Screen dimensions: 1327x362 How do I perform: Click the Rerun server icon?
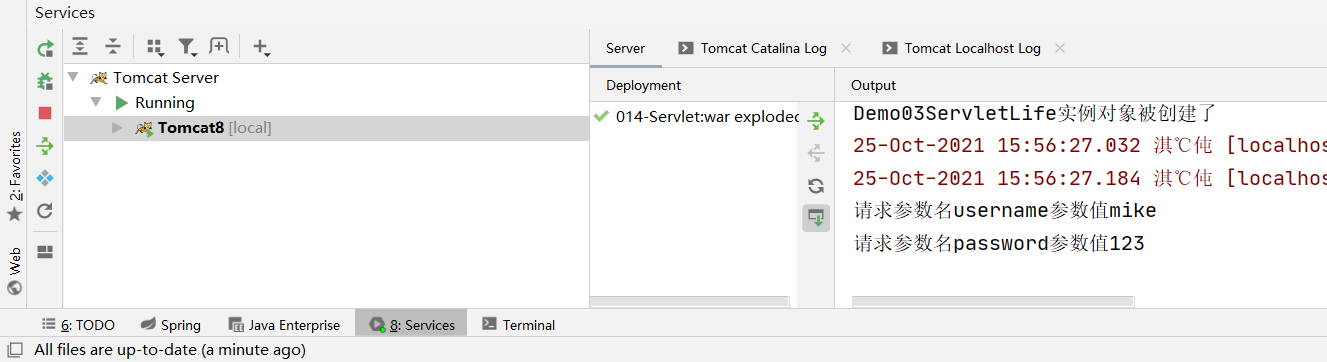point(45,49)
